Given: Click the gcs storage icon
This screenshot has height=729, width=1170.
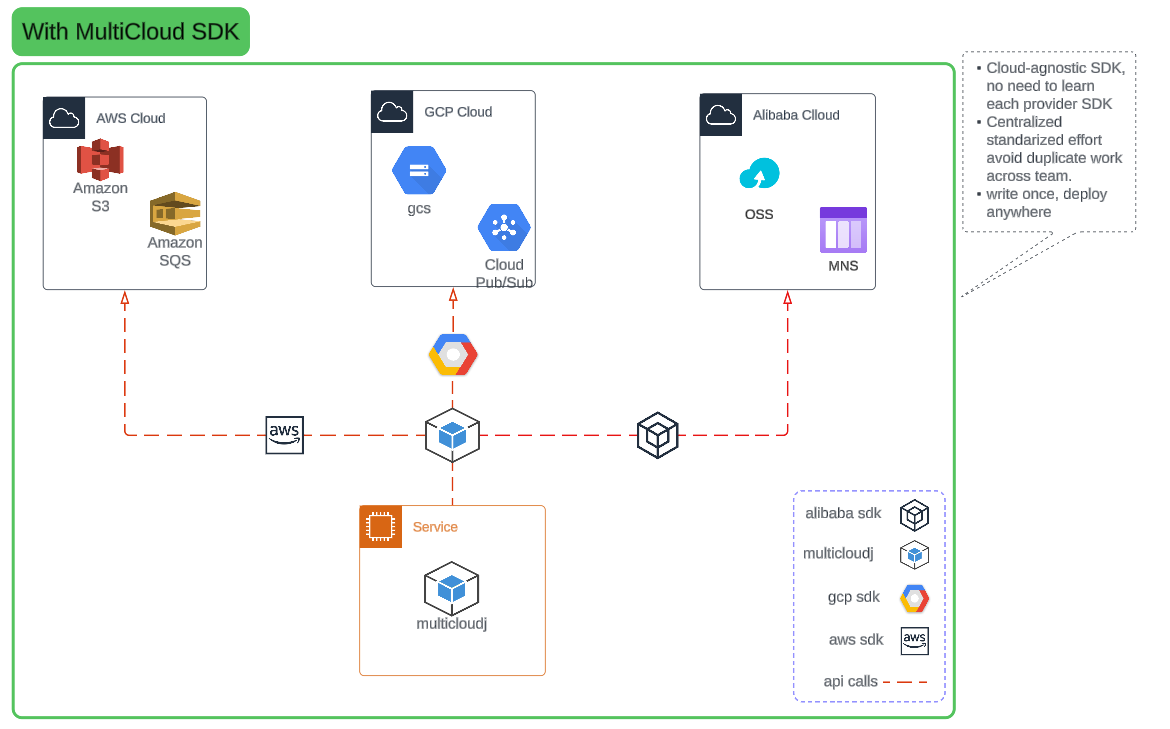Looking at the screenshot, I should [418, 169].
